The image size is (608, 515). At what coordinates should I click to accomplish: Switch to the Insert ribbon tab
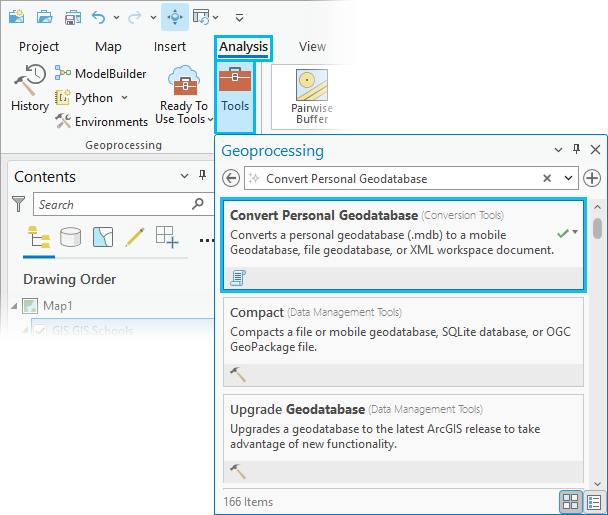coord(170,47)
